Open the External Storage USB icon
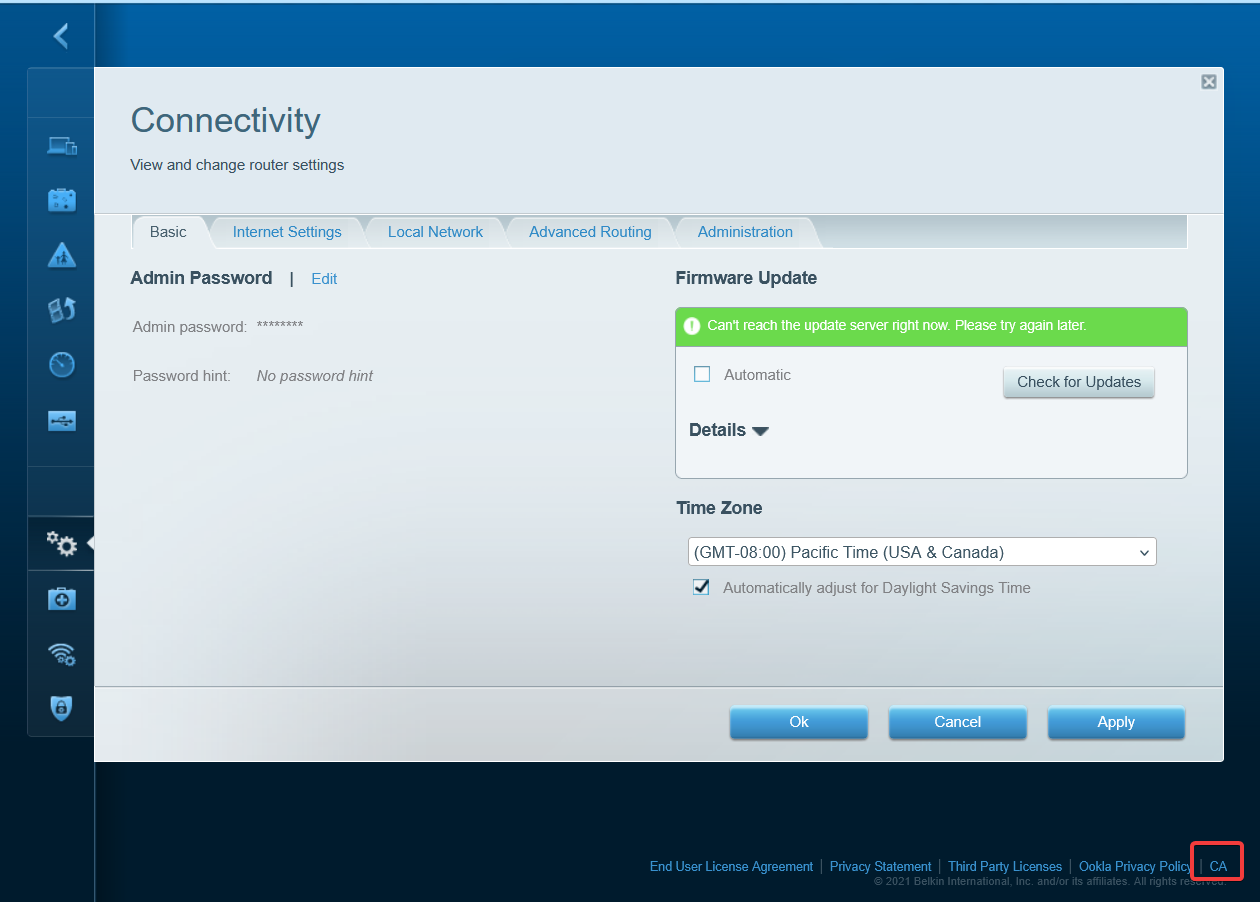Image resolution: width=1260 pixels, height=902 pixels. click(62, 420)
